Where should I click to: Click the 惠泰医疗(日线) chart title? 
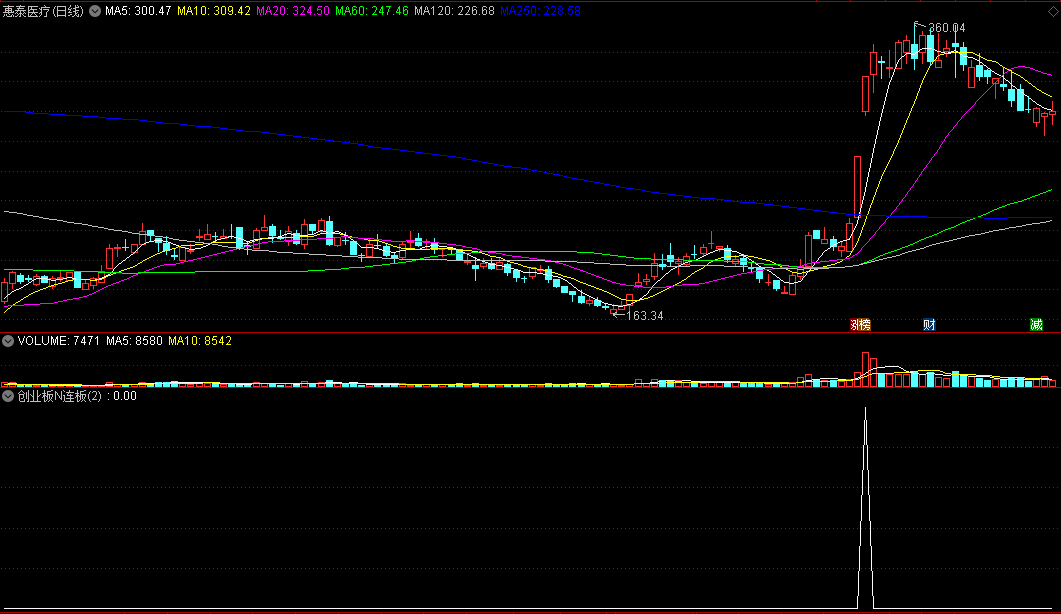[x=43, y=11]
